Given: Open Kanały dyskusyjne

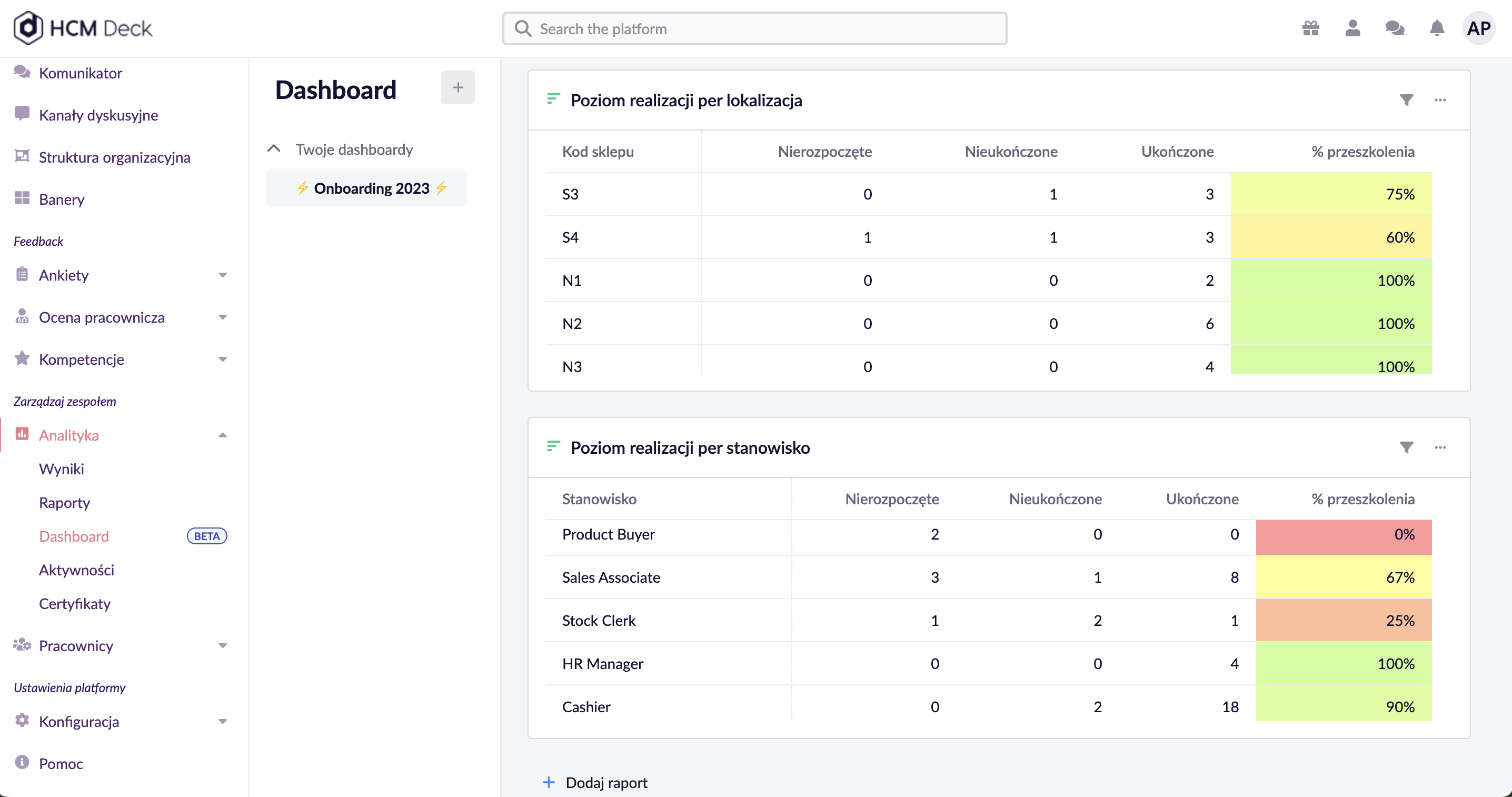Looking at the screenshot, I should point(98,115).
